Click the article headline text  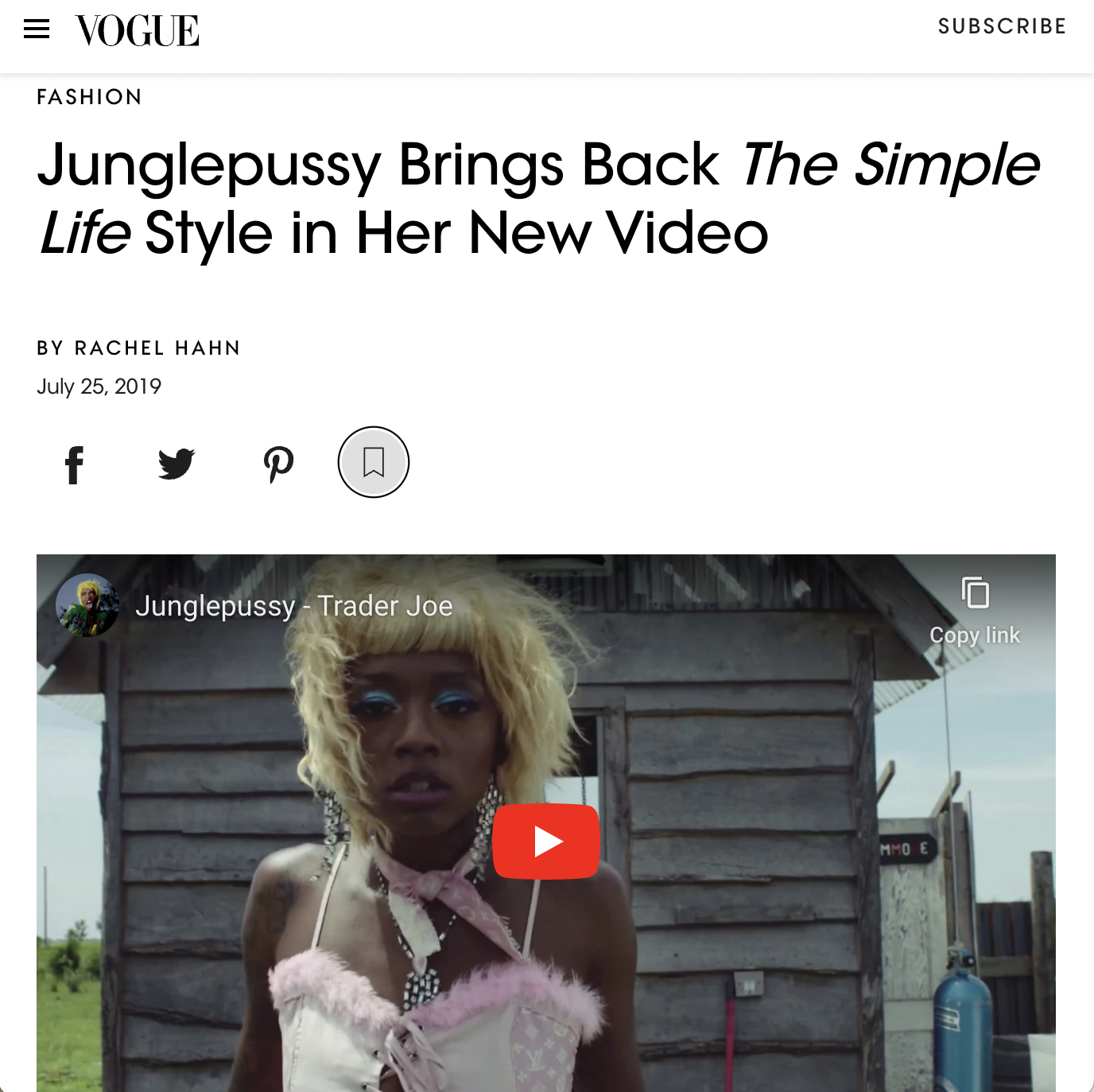pos(538,199)
